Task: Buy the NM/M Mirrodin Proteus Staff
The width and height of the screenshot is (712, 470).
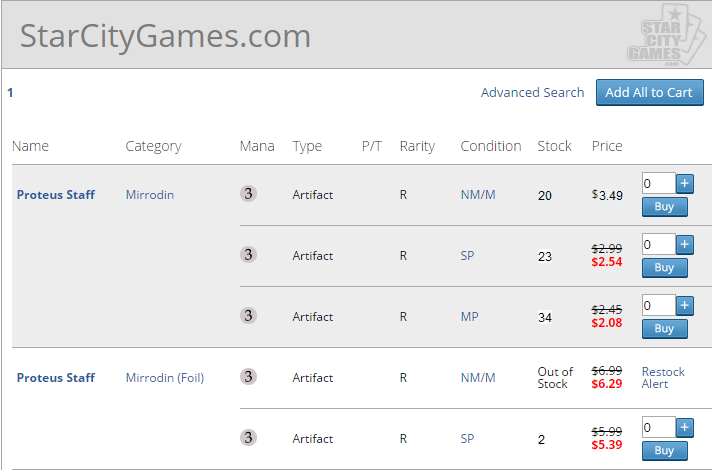Action: (x=664, y=207)
